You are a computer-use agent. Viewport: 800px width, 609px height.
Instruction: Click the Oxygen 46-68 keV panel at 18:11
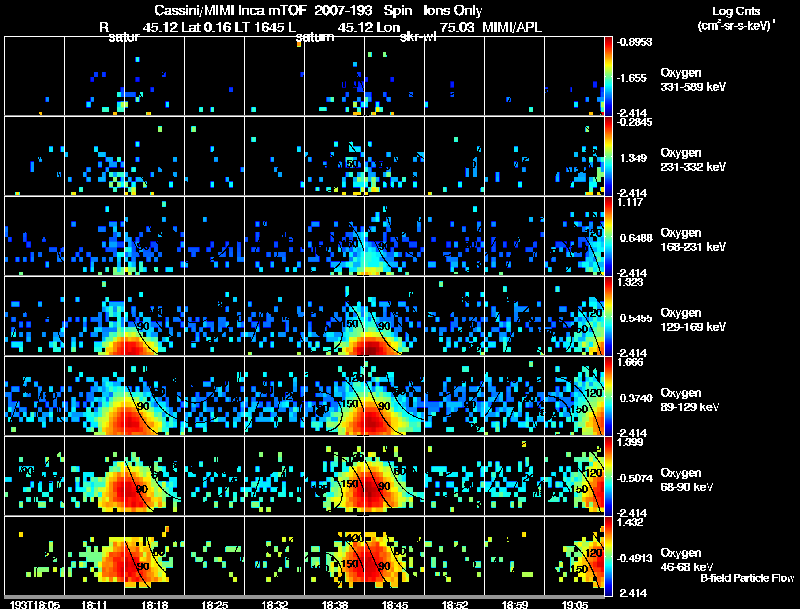94,556
